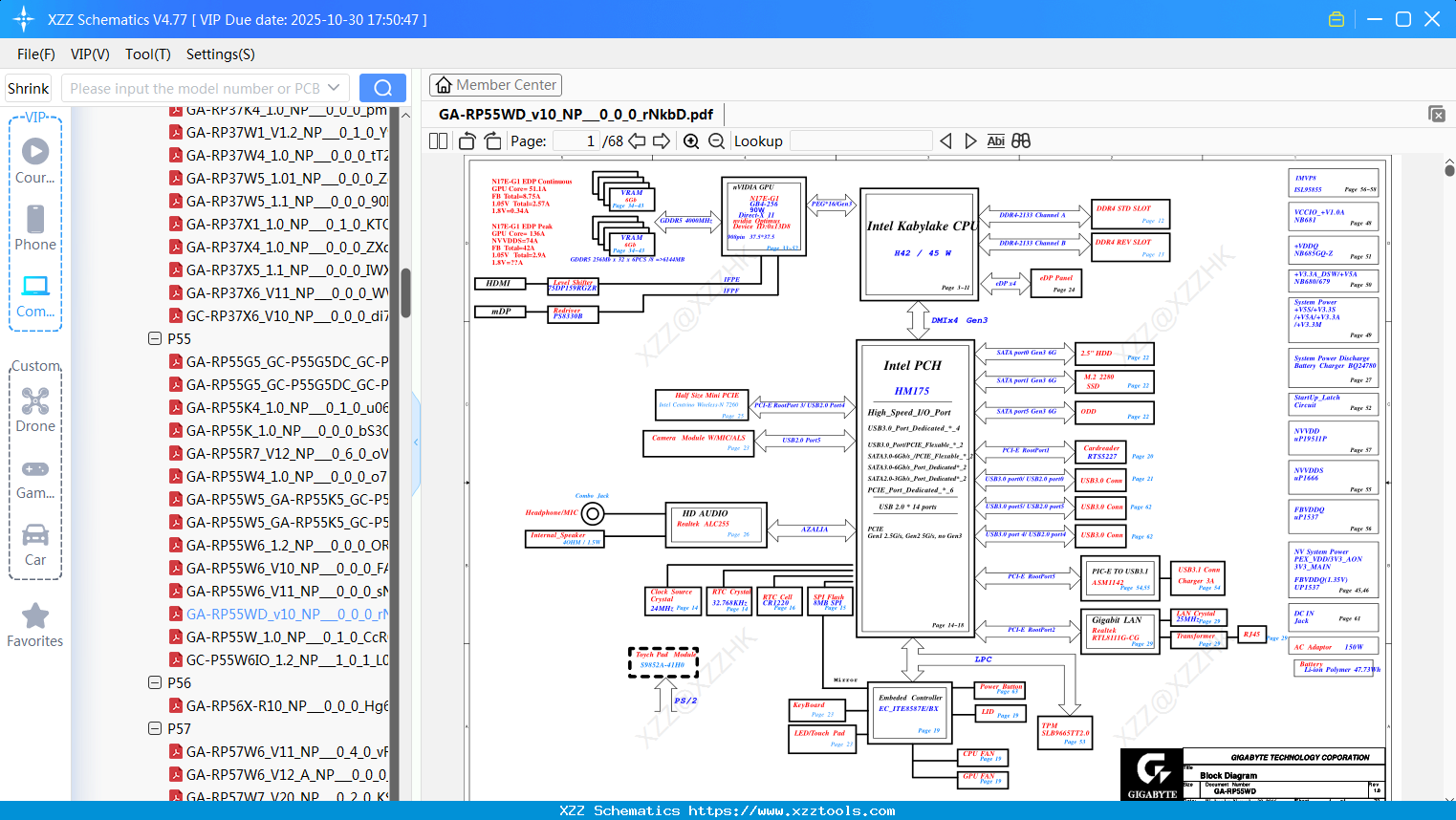Open the Member Center button

tap(495, 85)
